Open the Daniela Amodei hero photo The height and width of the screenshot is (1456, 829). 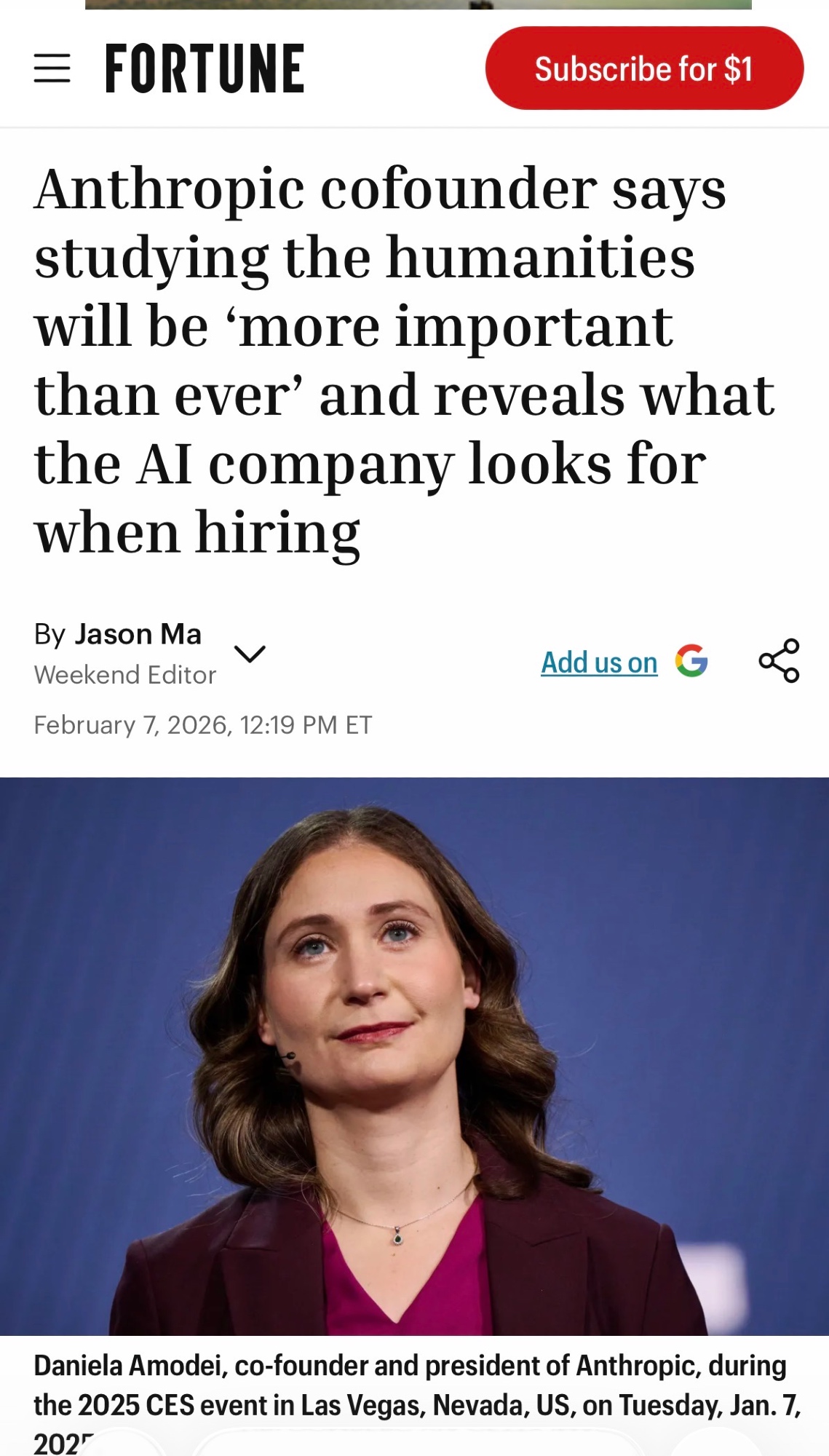[414, 1056]
